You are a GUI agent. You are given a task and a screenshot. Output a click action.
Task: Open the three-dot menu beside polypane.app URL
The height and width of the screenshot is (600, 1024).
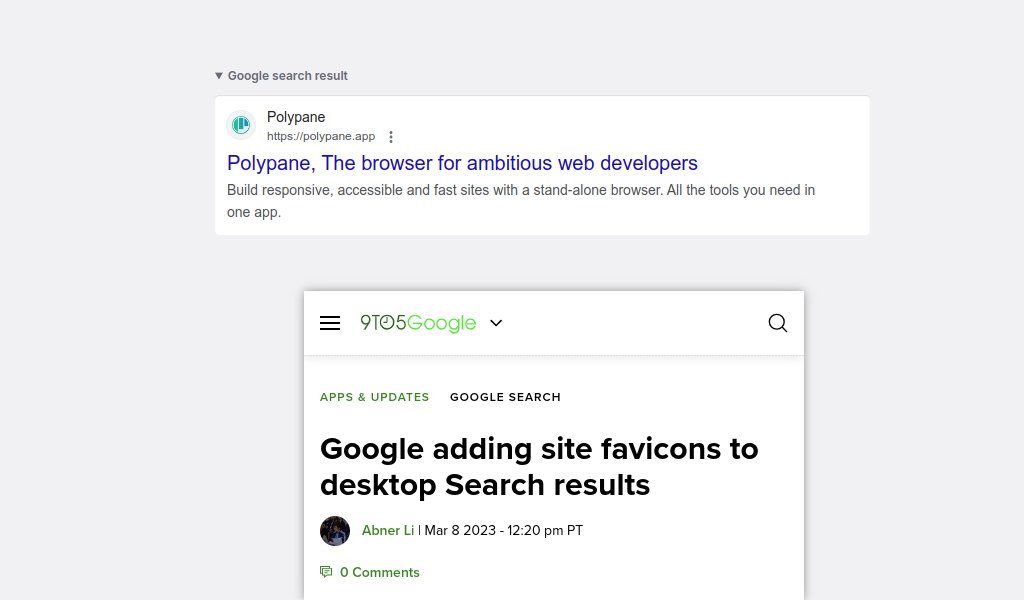coord(391,136)
